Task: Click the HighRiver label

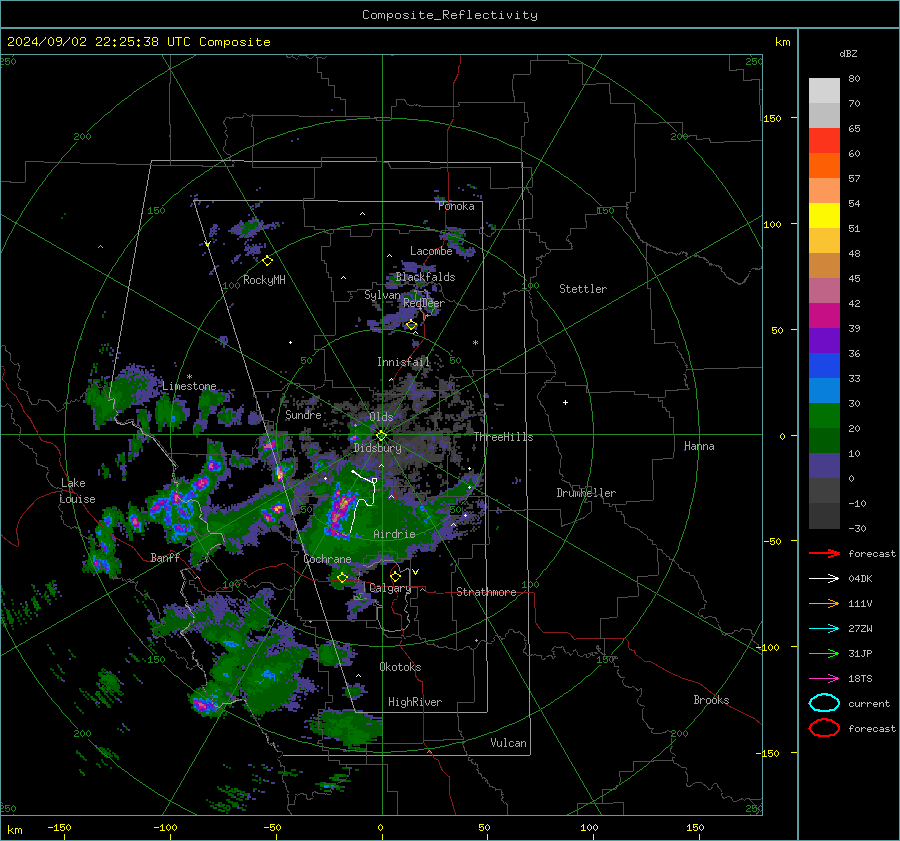Action: tap(415, 702)
